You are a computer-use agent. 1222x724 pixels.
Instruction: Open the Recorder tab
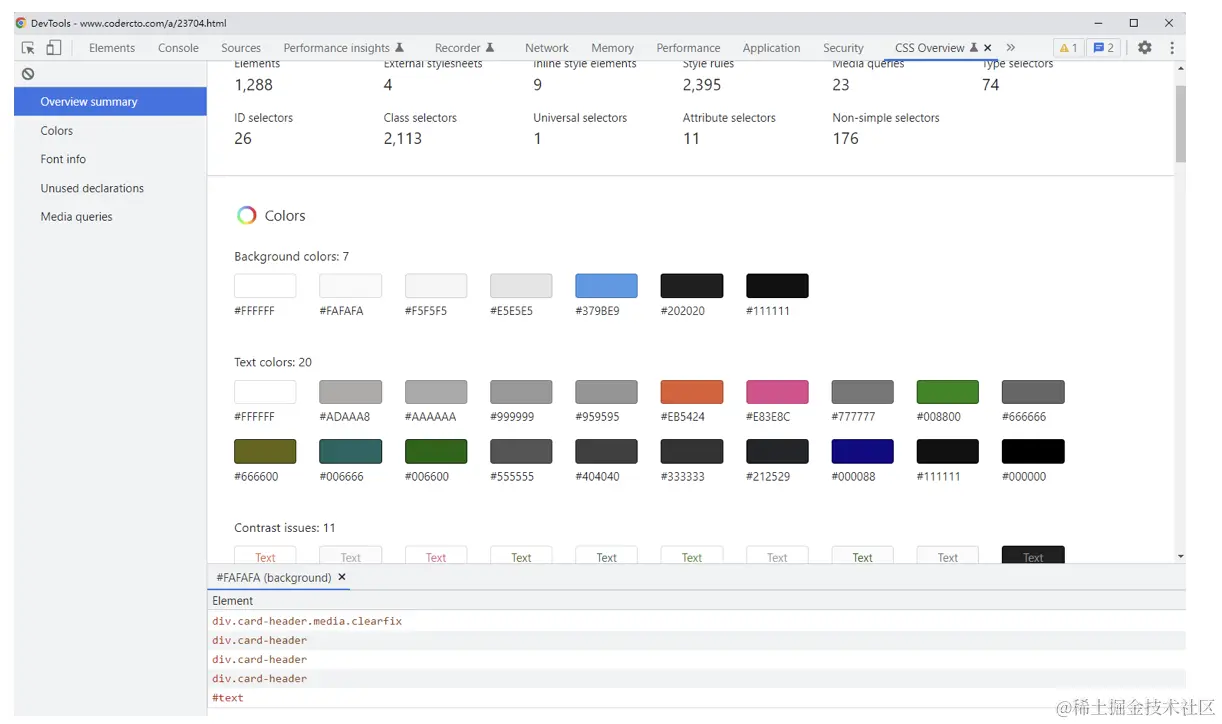click(464, 47)
